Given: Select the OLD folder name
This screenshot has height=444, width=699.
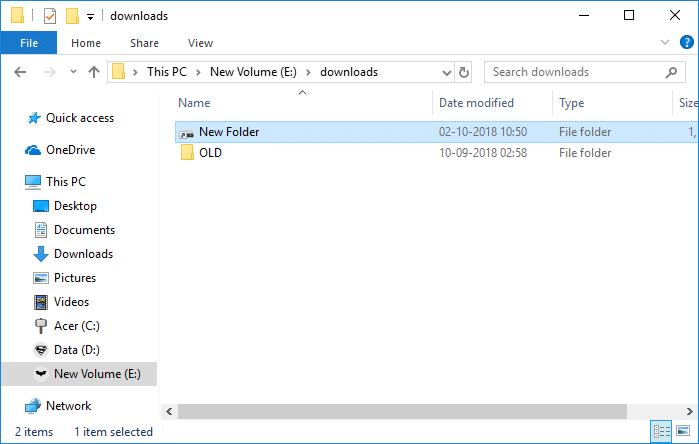Looking at the screenshot, I should [210, 153].
